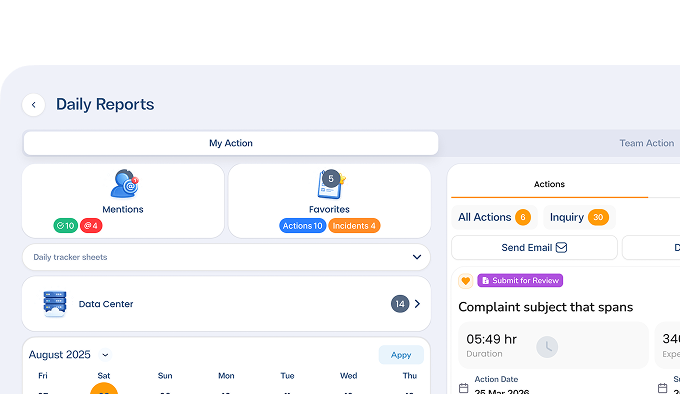680x394 pixels.
Task: Click the Fri column header
Action: click(42, 376)
